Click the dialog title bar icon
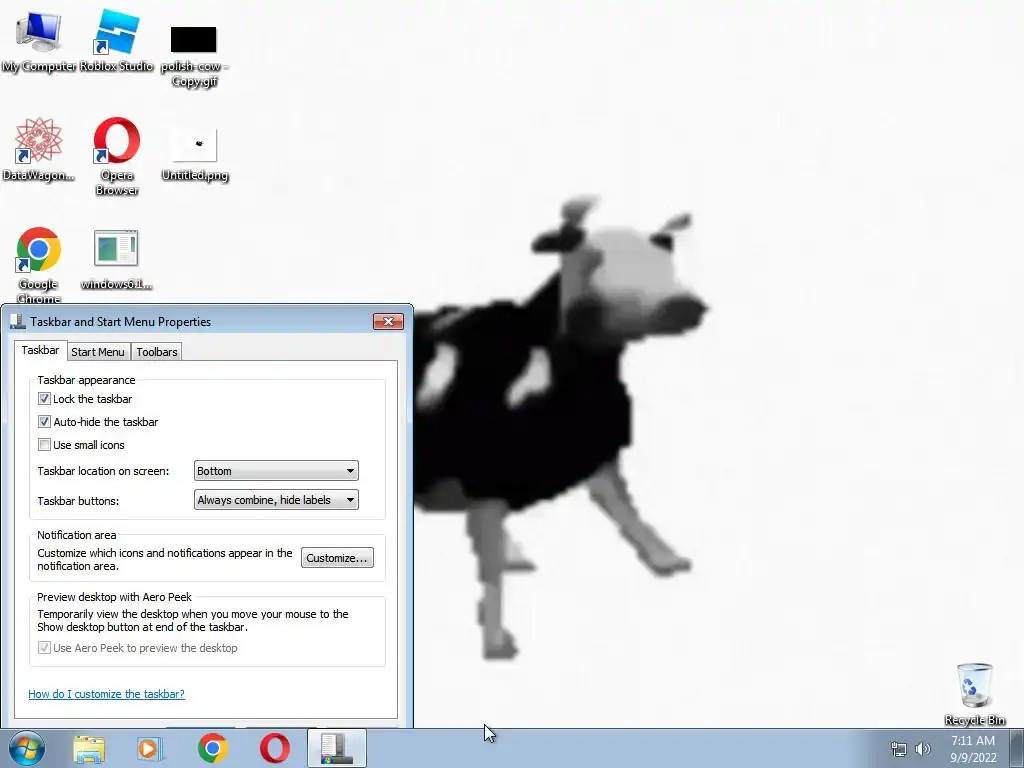Screen dimensions: 1024x768 pos(18,321)
